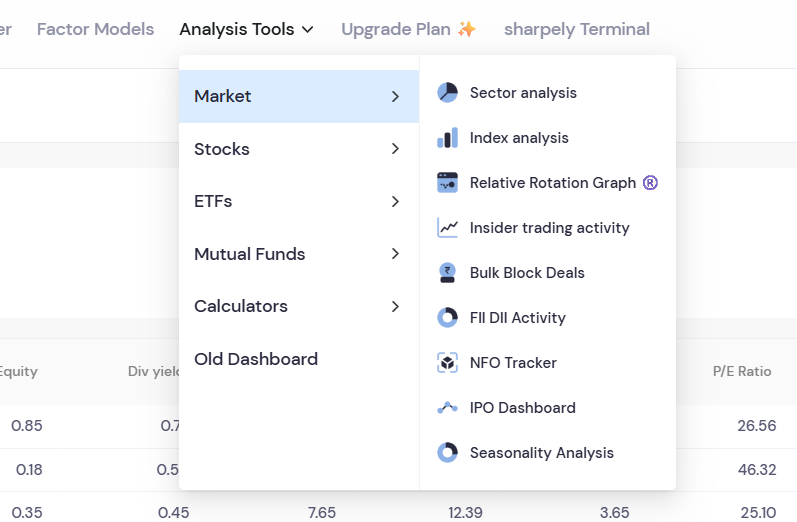Click the Seasonality Analysis icon

coord(447,453)
